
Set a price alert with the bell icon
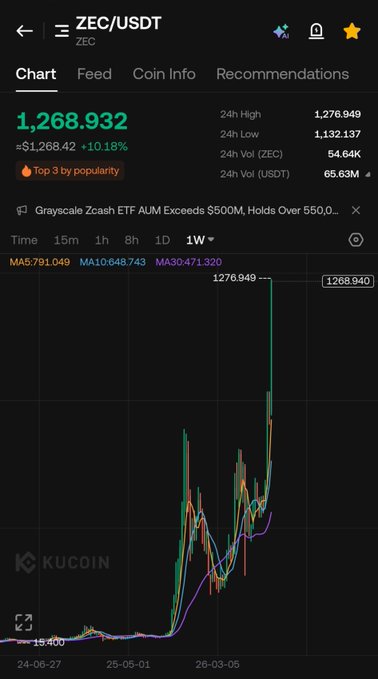pos(317,31)
